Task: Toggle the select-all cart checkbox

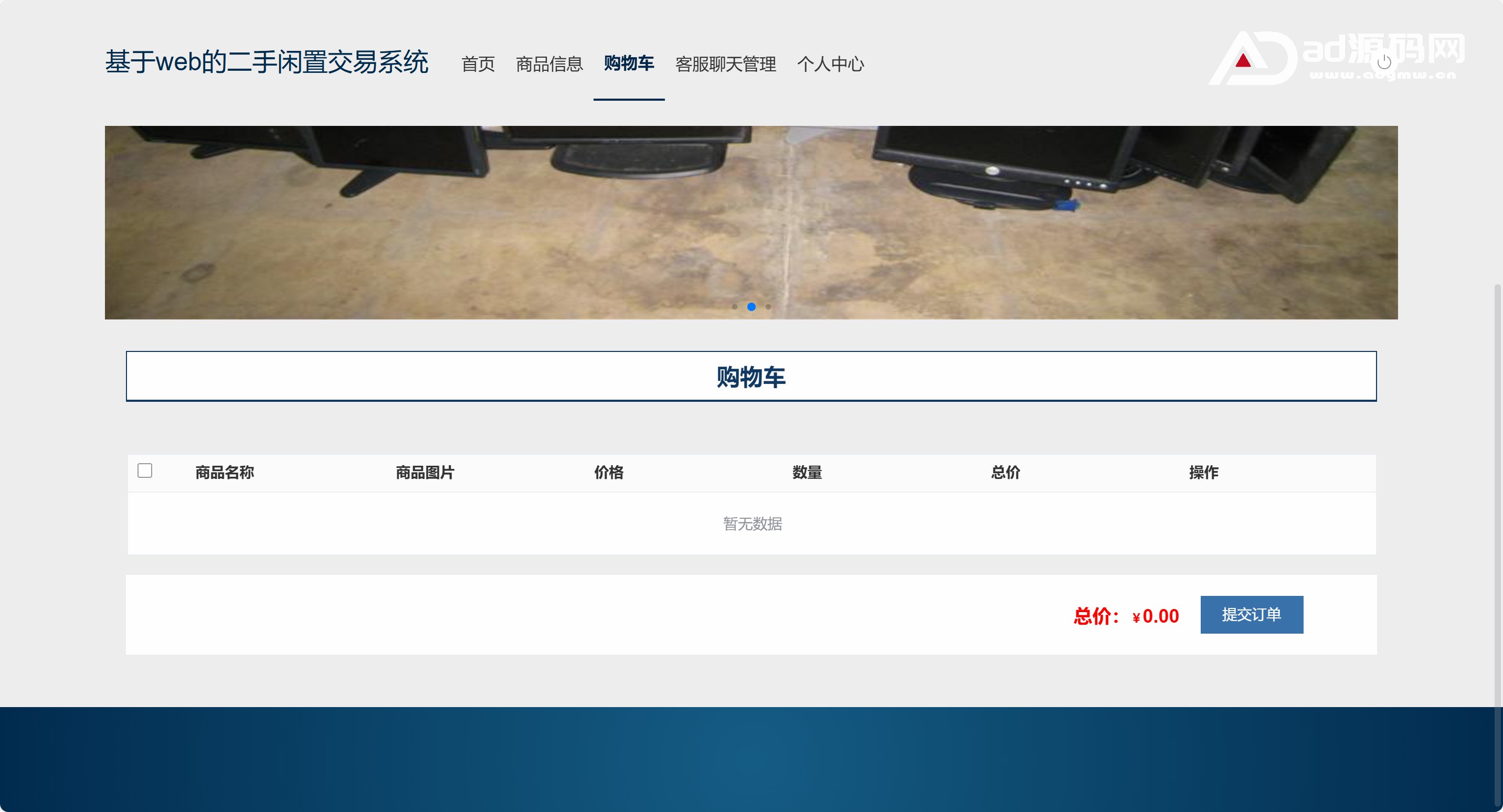Action: point(145,471)
